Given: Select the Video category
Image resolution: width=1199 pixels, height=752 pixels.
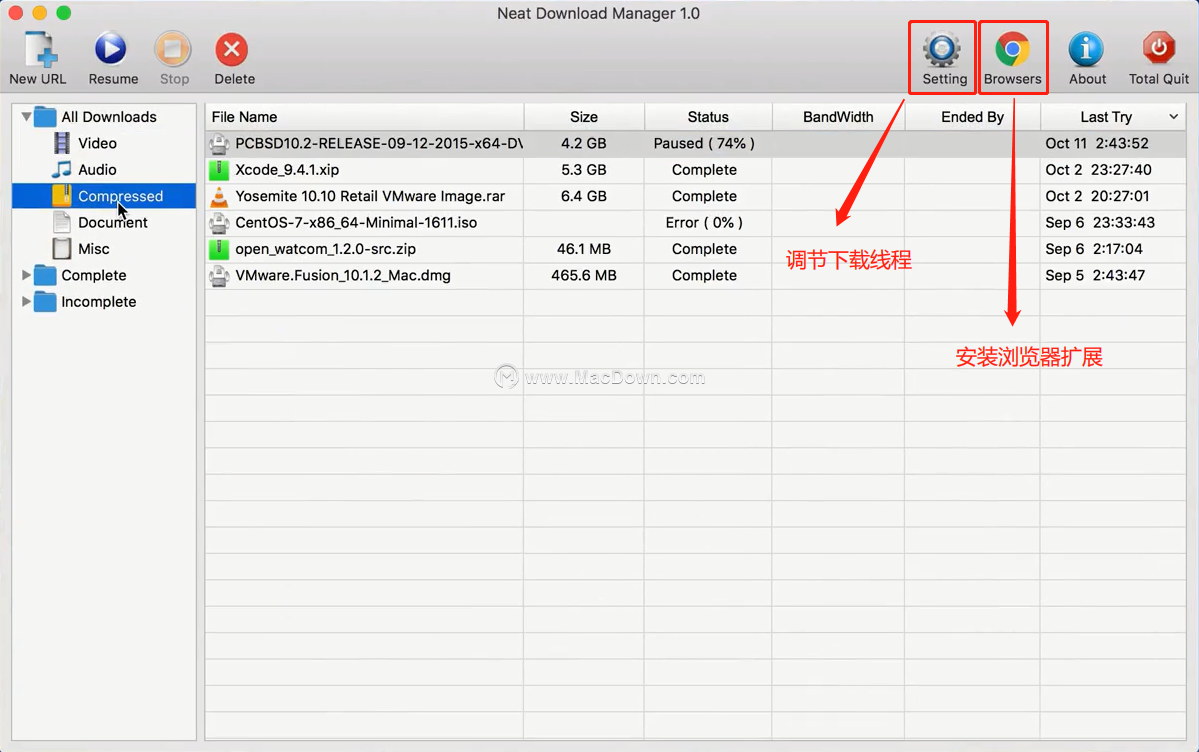Looking at the screenshot, I should (97, 143).
